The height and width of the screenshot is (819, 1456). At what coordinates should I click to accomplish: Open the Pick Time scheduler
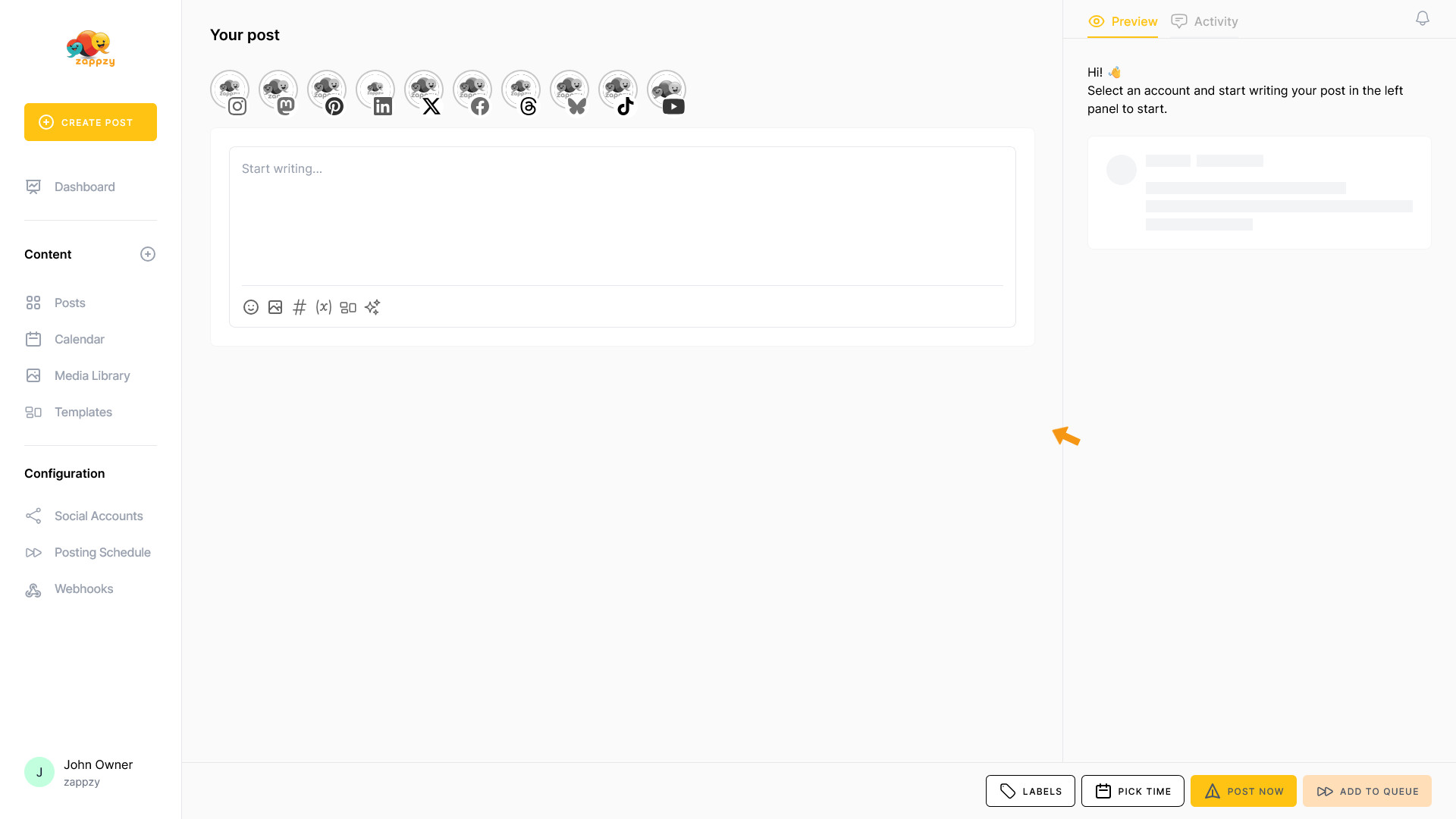pos(1133,791)
